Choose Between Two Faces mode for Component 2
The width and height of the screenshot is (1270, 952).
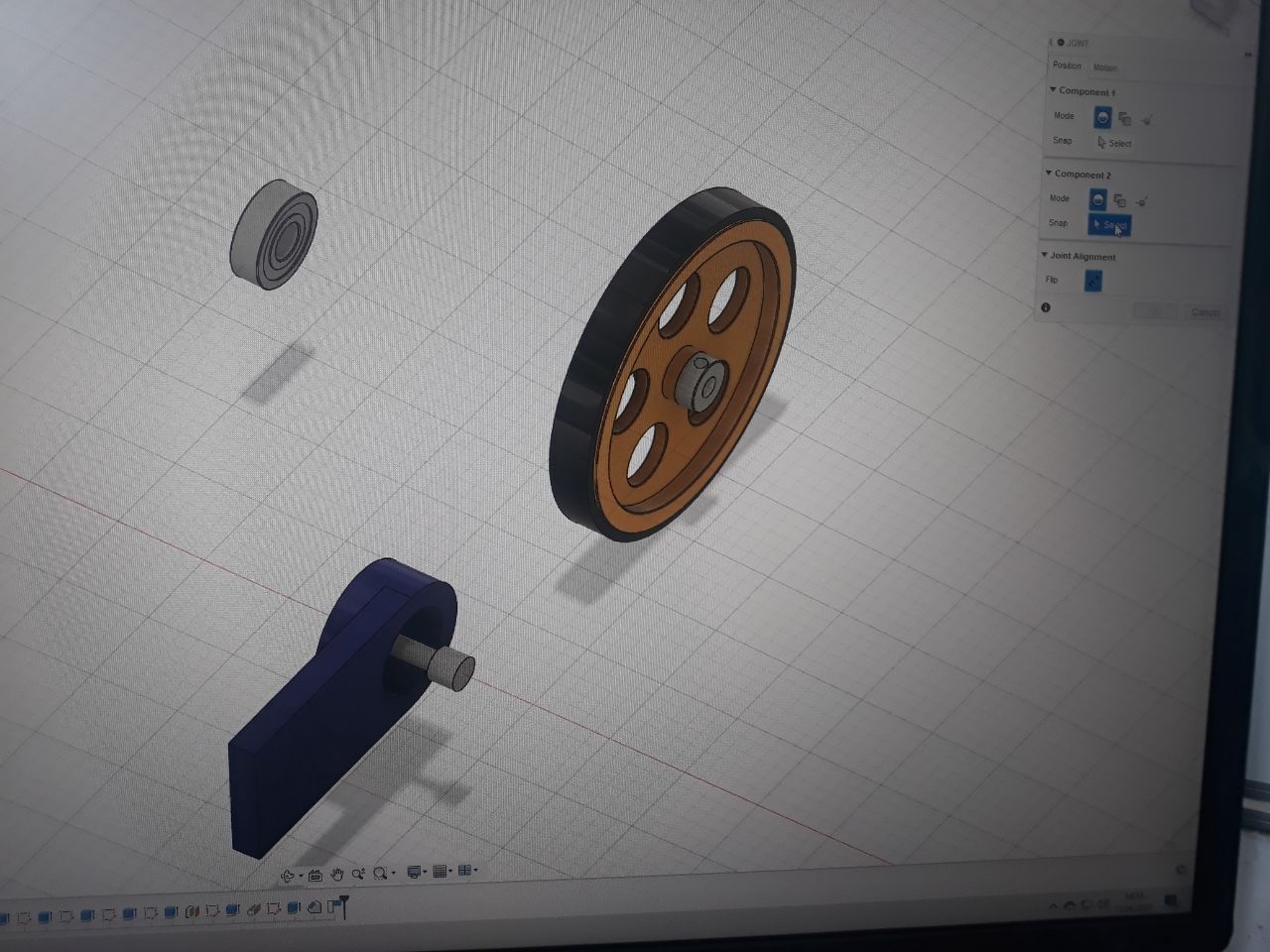pyautogui.click(x=1119, y=200)
